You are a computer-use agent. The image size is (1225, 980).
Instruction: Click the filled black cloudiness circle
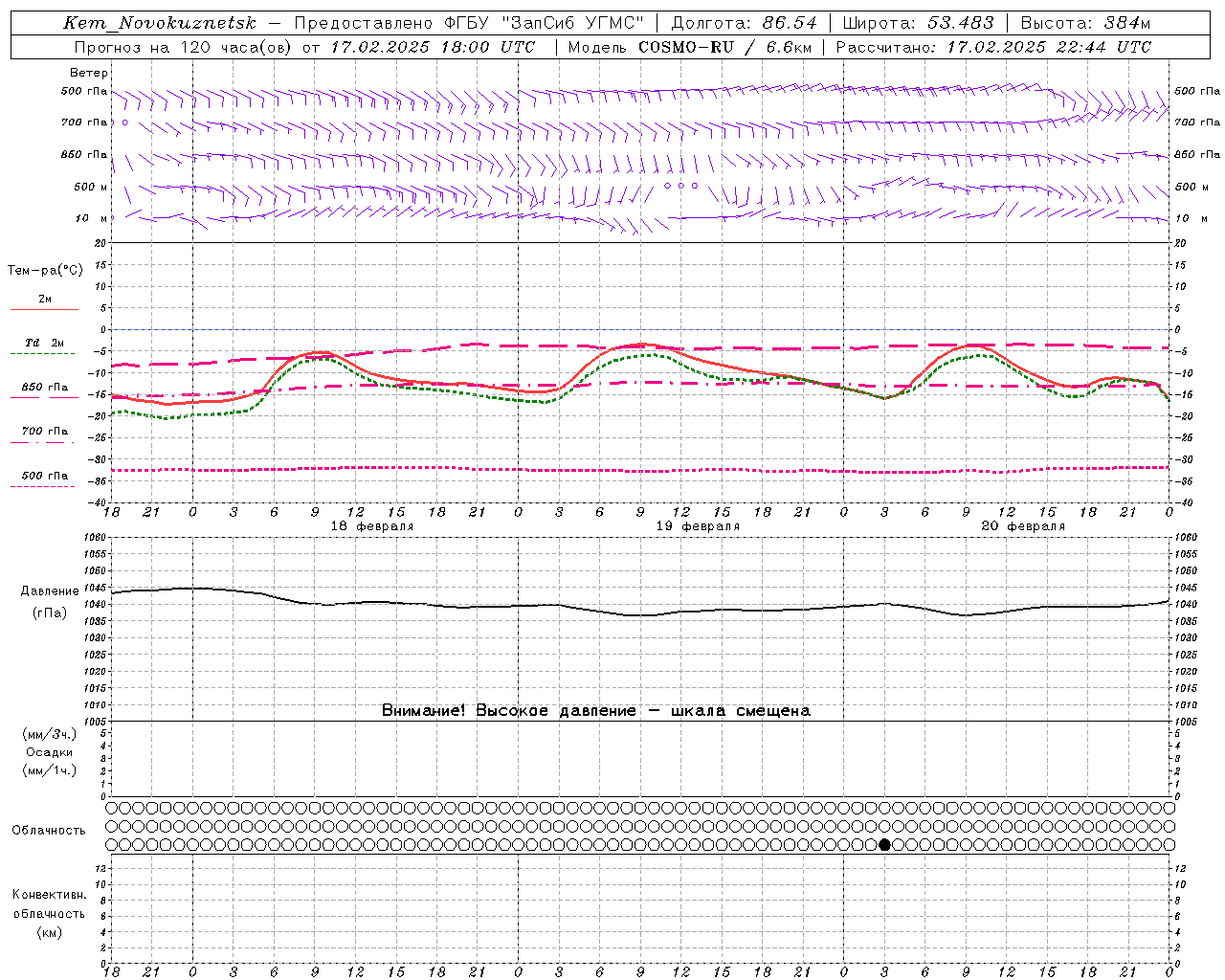[884, 844]
